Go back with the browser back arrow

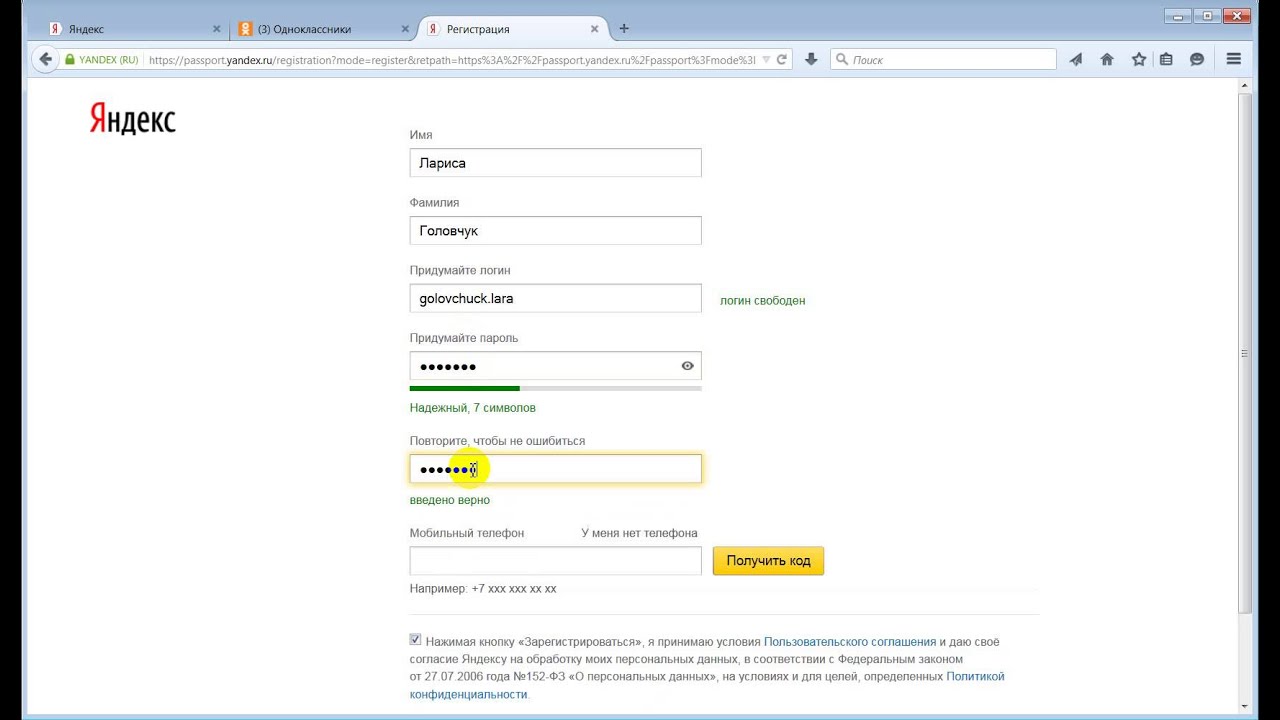point(45,60)
